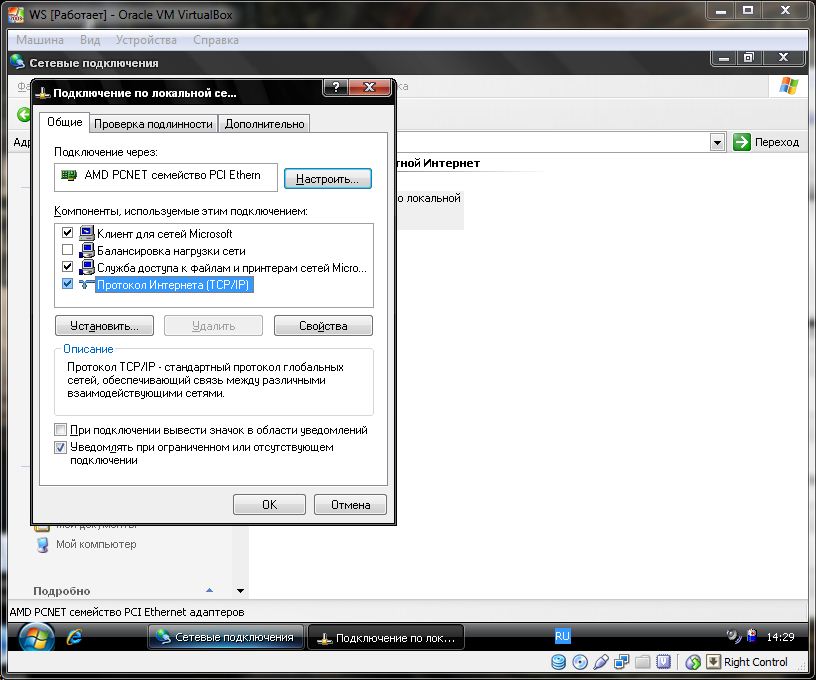The image size is (816, 680).
Task: Click the host key arrow icon beside Right Control
Action: pyautogui.click(x=713, y=662)
